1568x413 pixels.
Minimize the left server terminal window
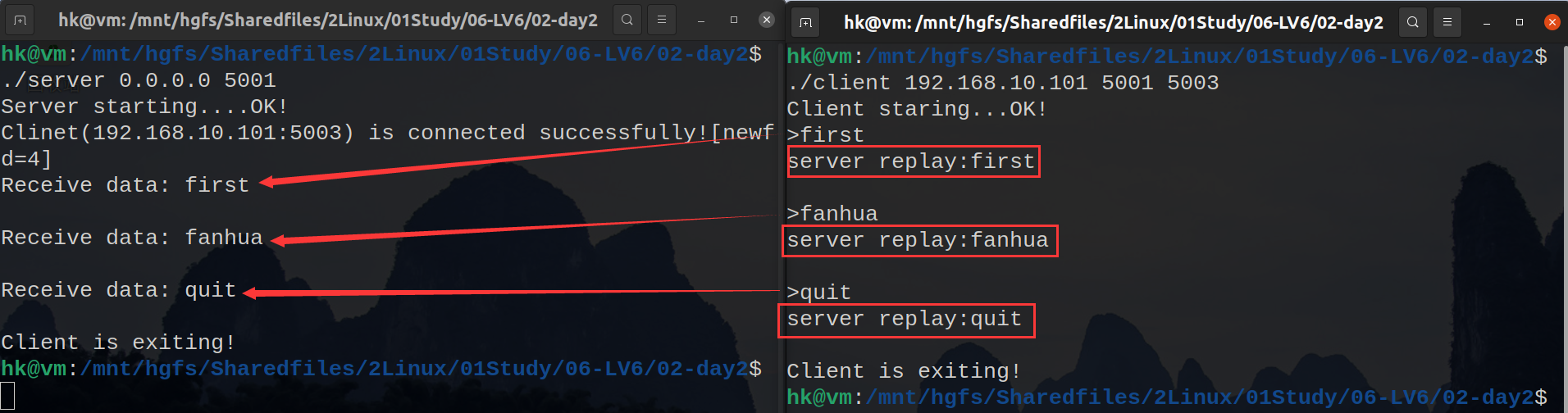pyautogui.click(x=701, y=20)
